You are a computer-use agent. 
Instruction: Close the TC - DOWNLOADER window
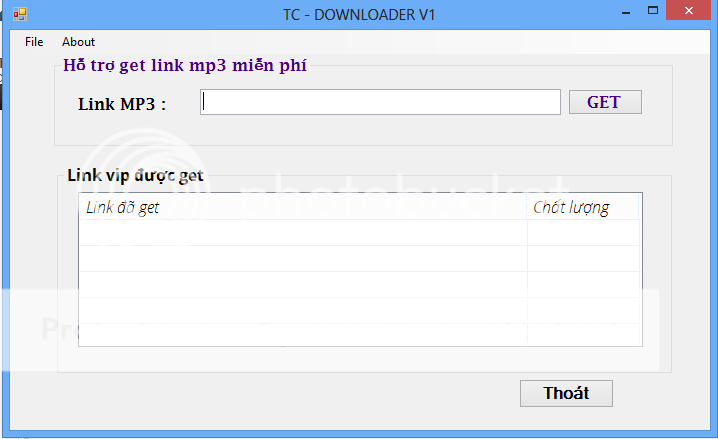689,11
